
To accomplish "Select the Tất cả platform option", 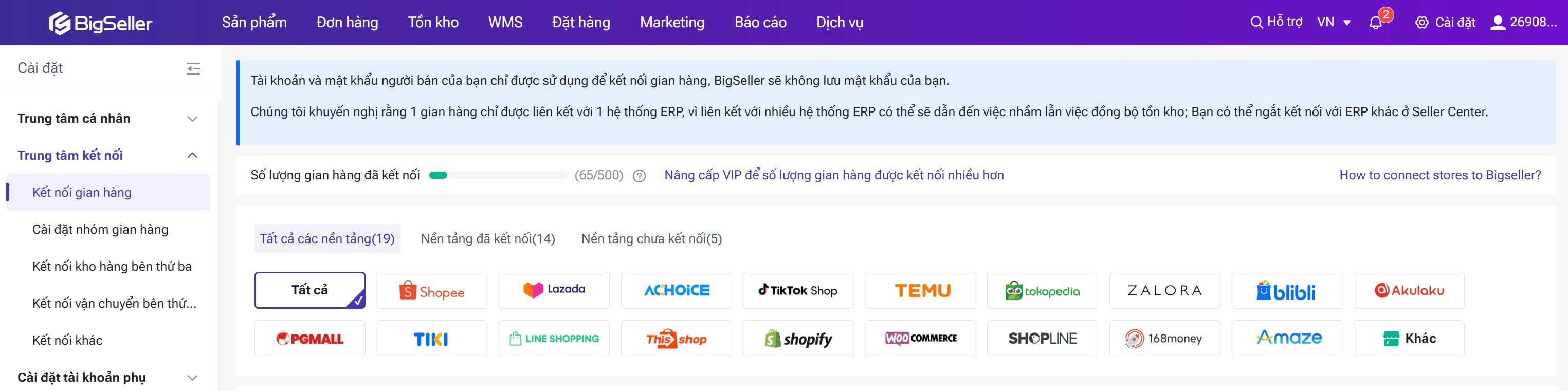I will pos(309,291).
